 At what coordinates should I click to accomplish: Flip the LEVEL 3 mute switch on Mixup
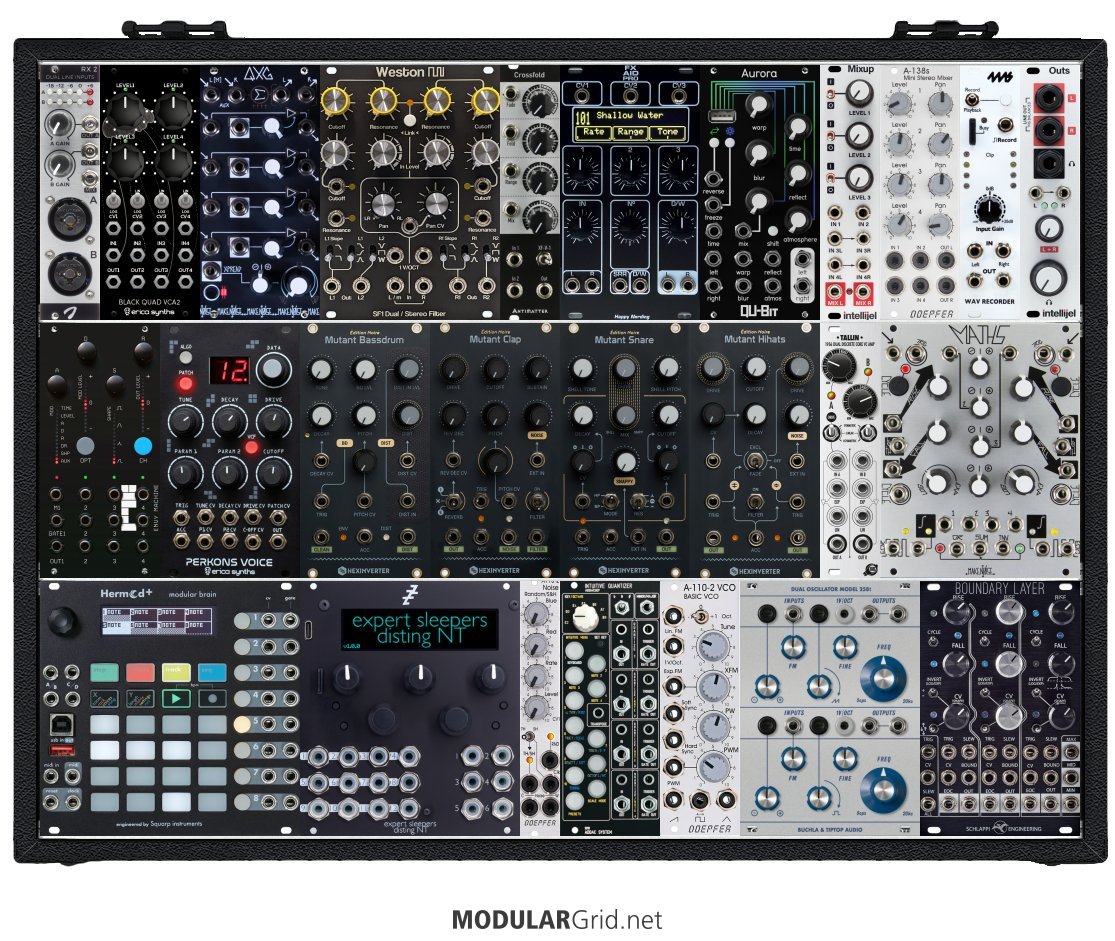click(831, 178)
